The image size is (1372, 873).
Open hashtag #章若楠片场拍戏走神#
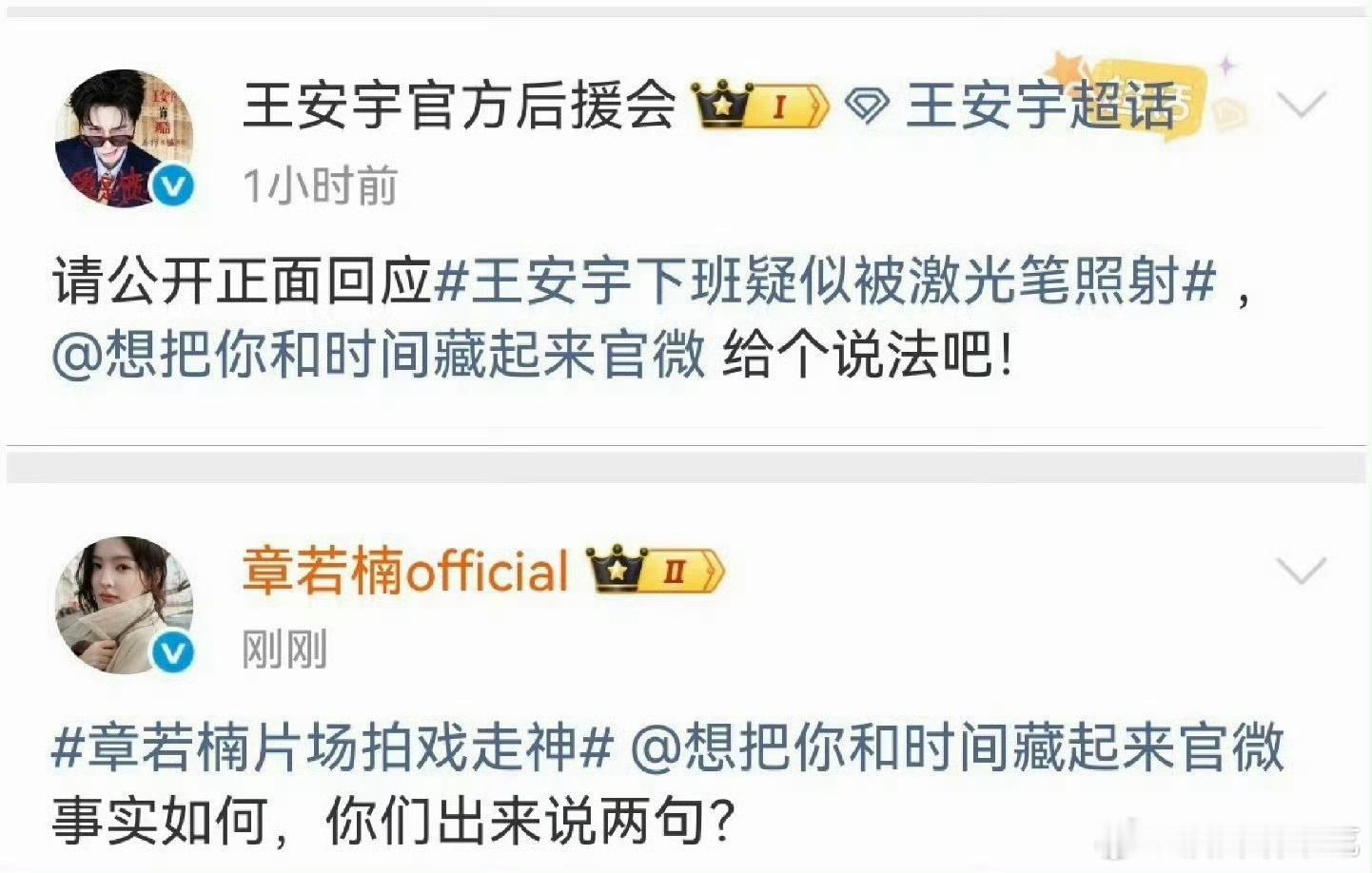(x=332, y=747)
